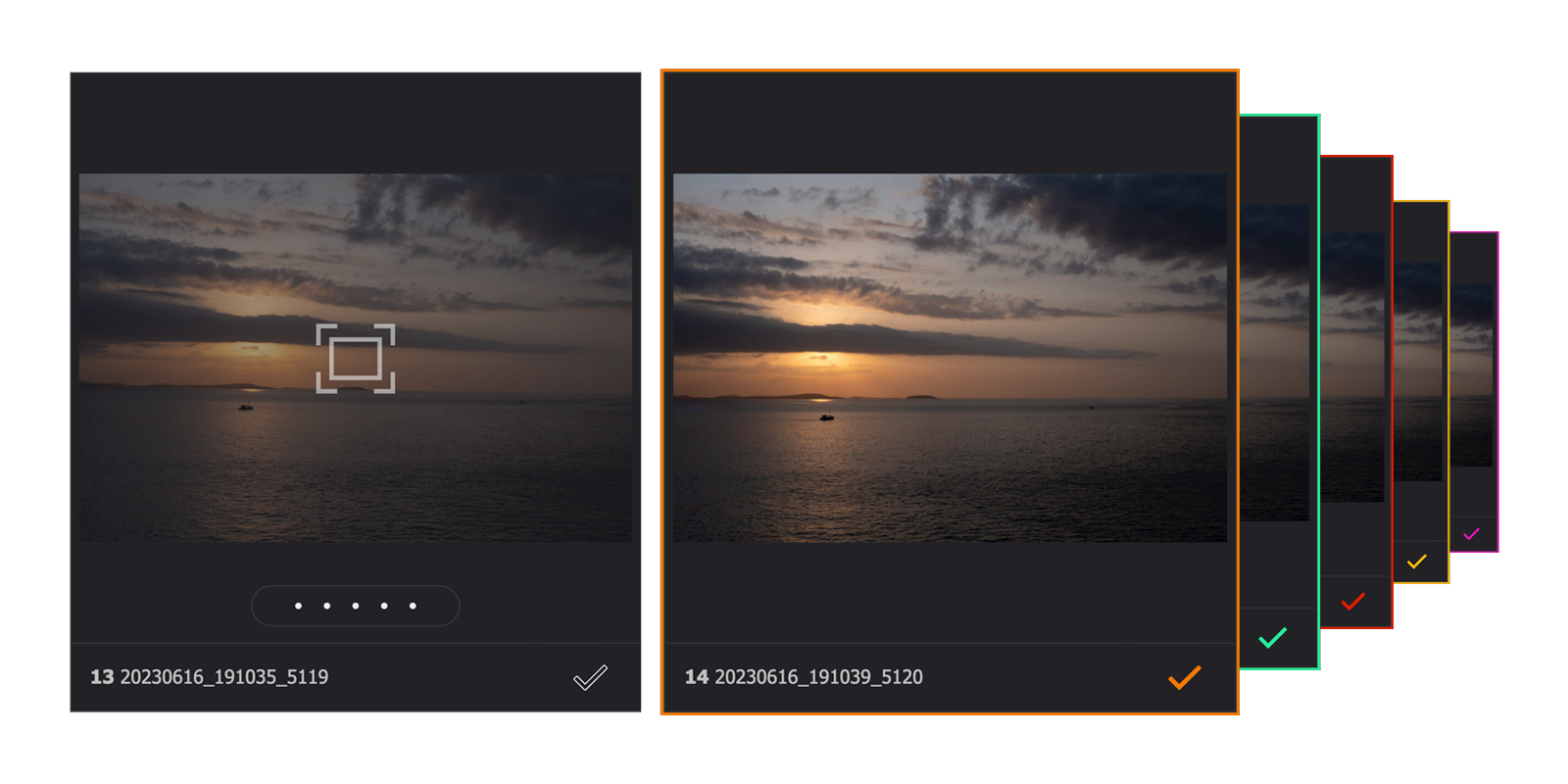Click the focus frame icon on image 13
This screenshot has width=1568, height=784.
[356, 359]
